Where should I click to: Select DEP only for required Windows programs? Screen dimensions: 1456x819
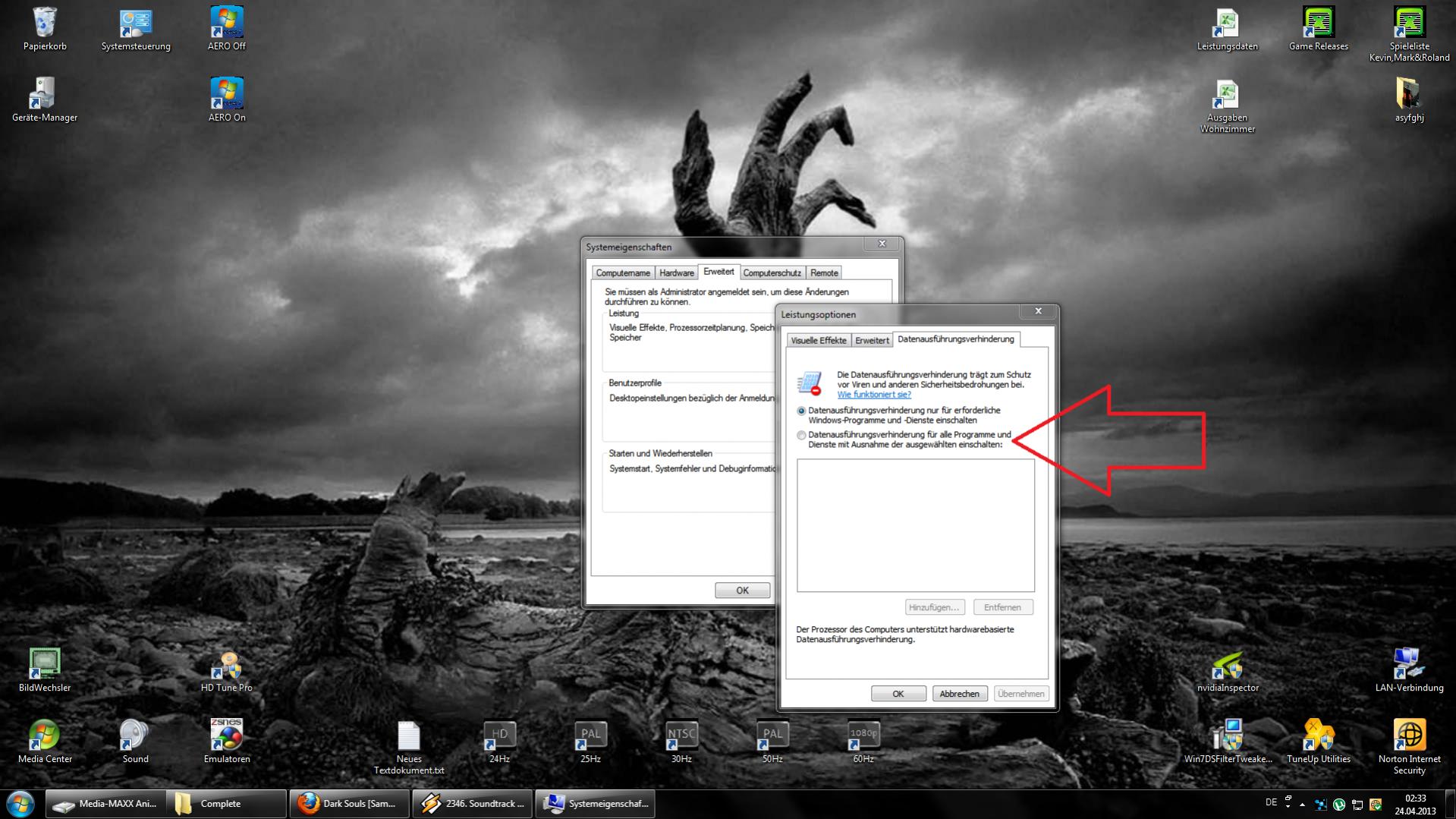coord(801,411)
